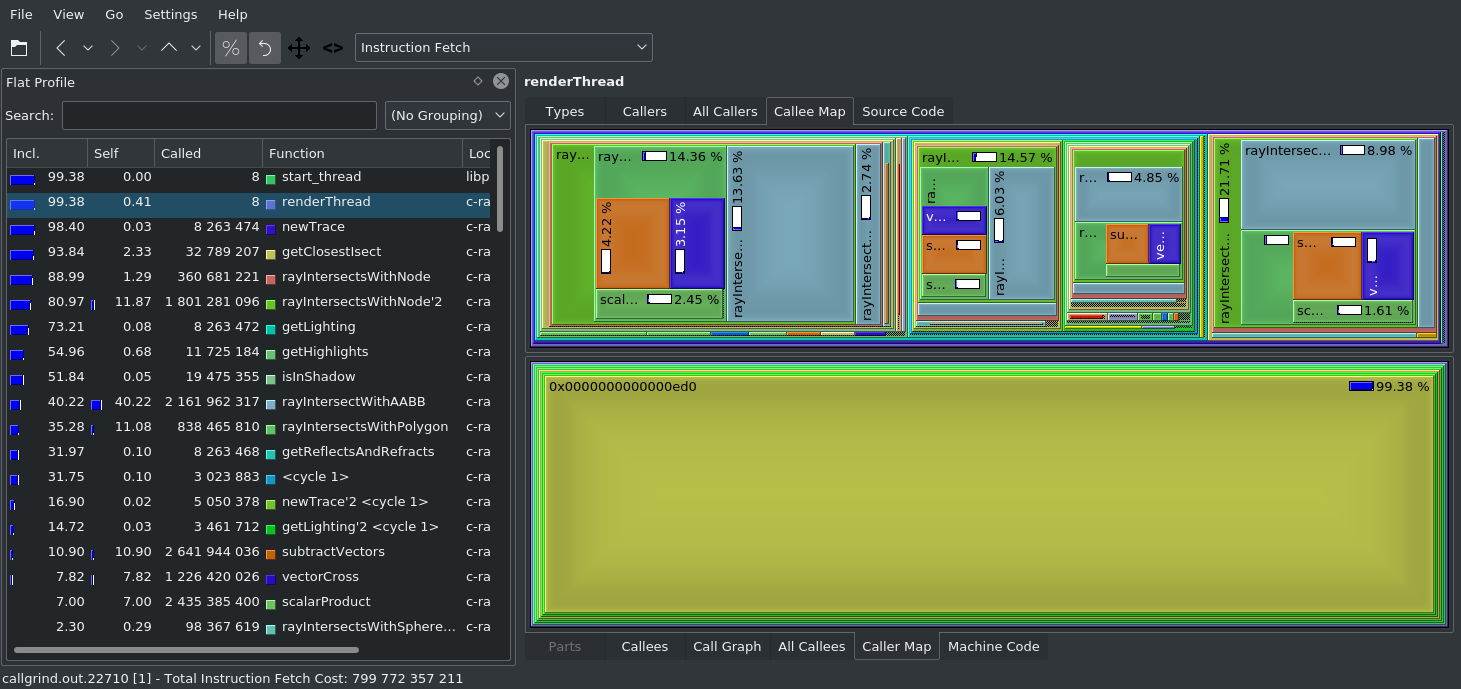Switch to the Callees tab
This screenshot has height=689, width=1461.
point(645,646)
